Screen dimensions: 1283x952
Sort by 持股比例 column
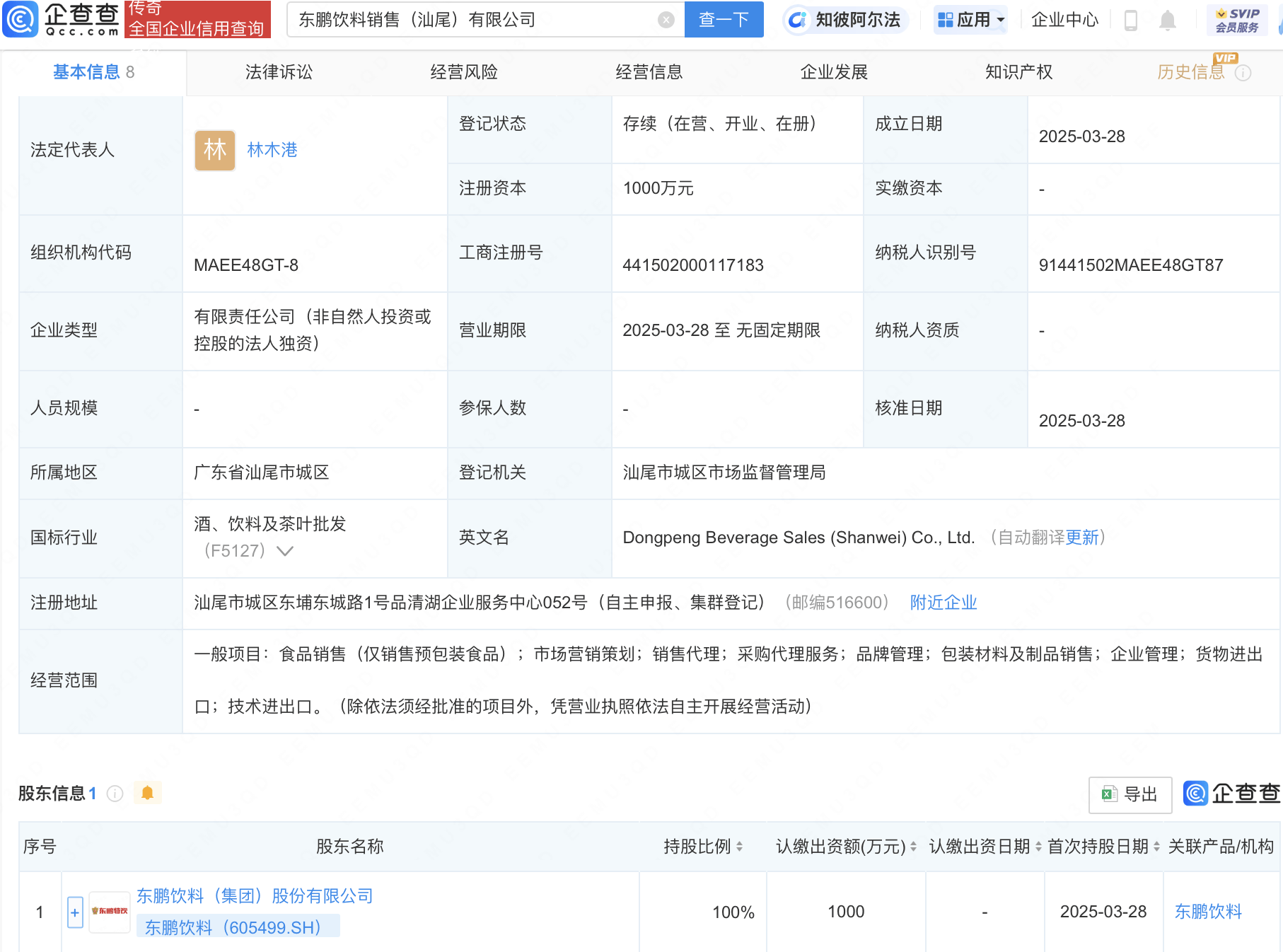(739, 847)
